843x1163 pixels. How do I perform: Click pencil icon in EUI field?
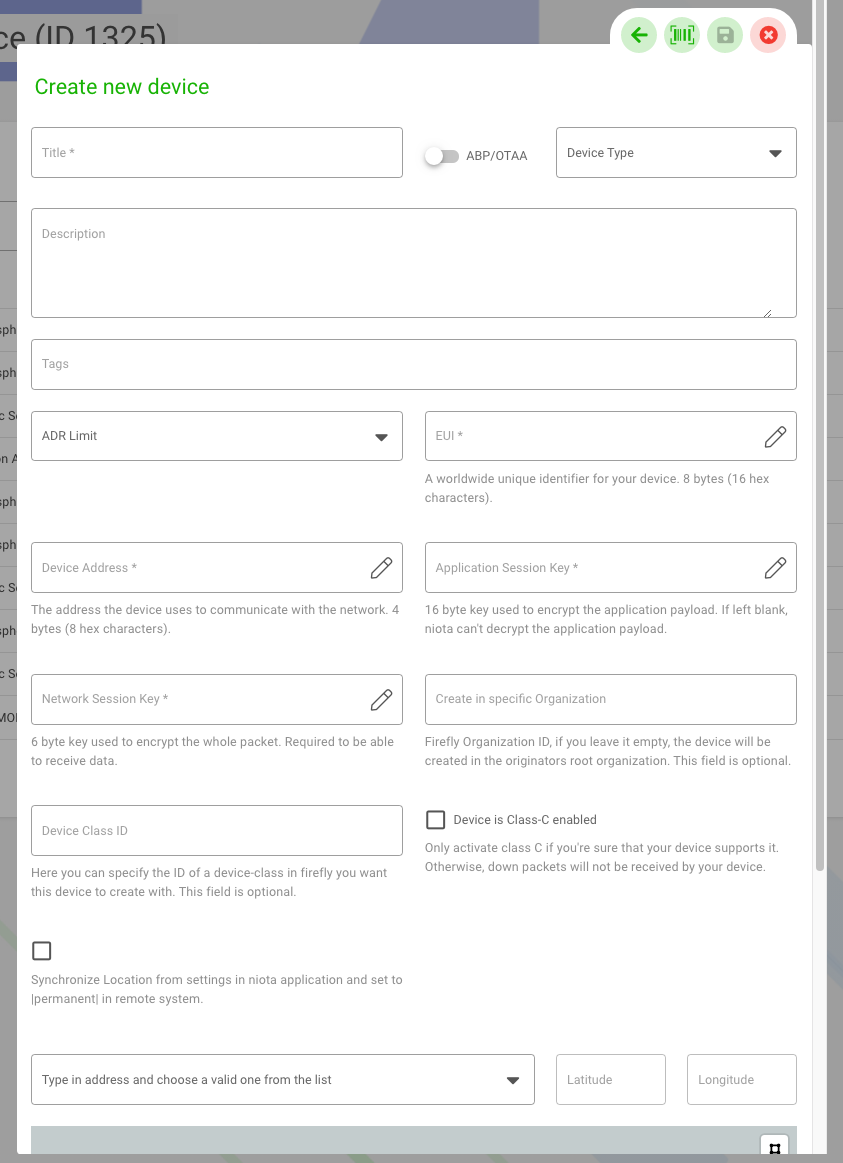[775, 437]
